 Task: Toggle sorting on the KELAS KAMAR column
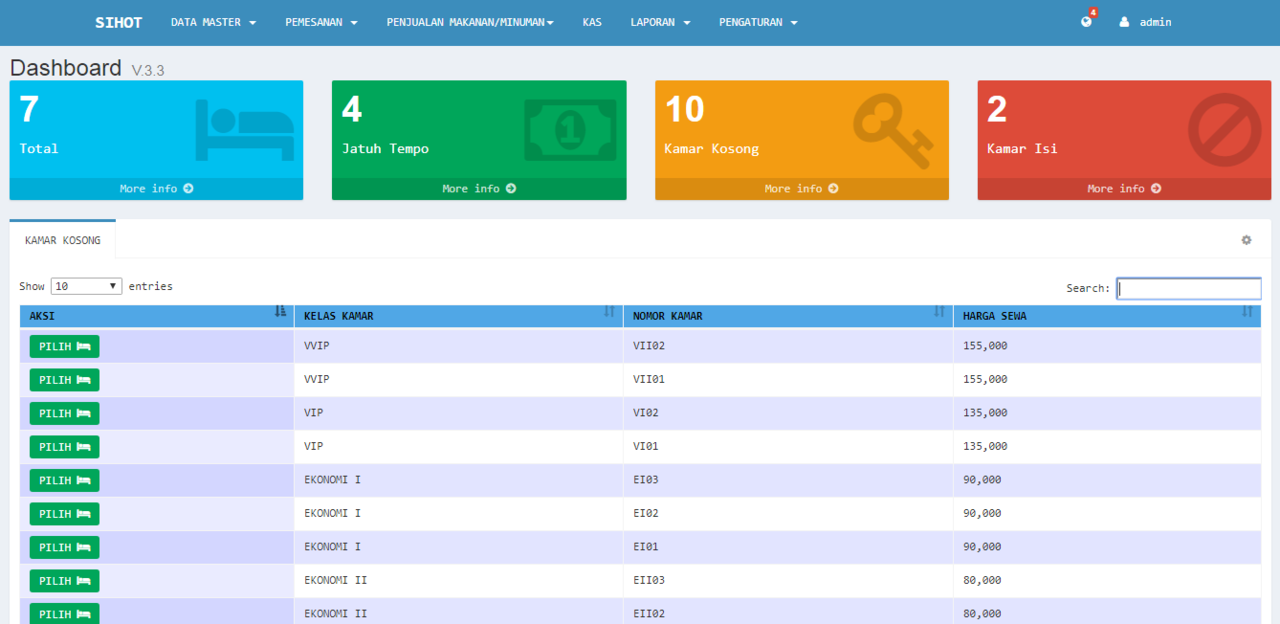[610, 313]
